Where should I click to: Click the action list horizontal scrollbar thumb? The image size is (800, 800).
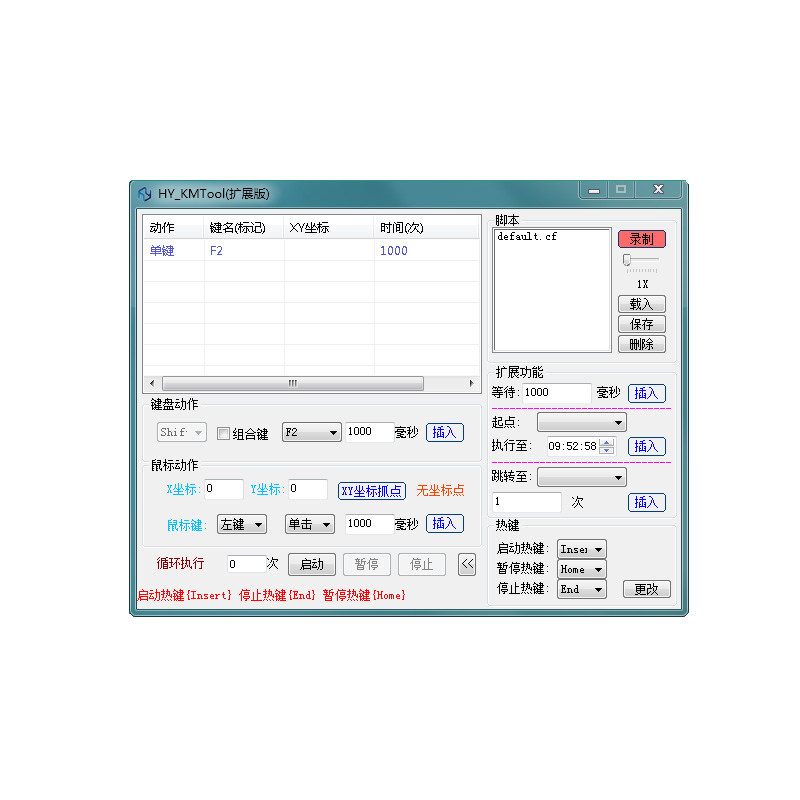tap(293, 383)
